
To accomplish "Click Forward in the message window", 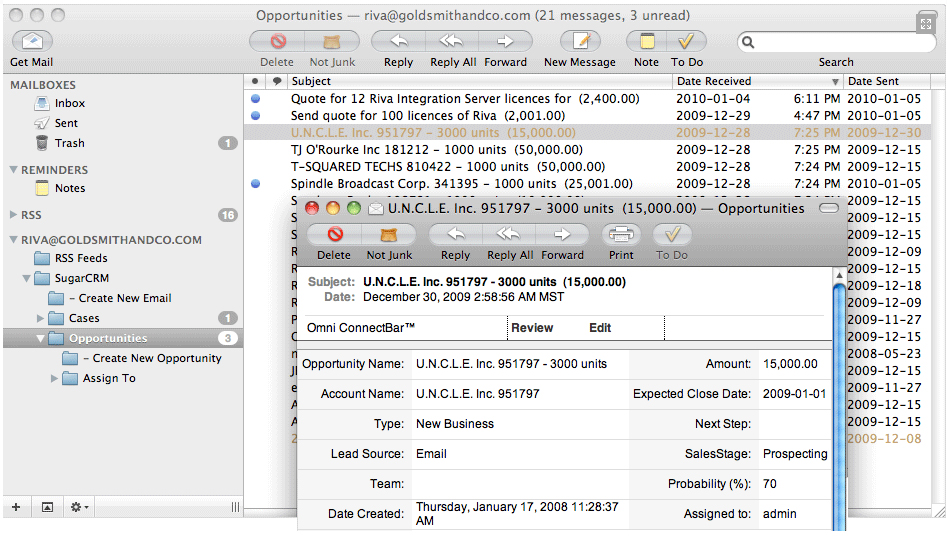I will click(562, 234).
